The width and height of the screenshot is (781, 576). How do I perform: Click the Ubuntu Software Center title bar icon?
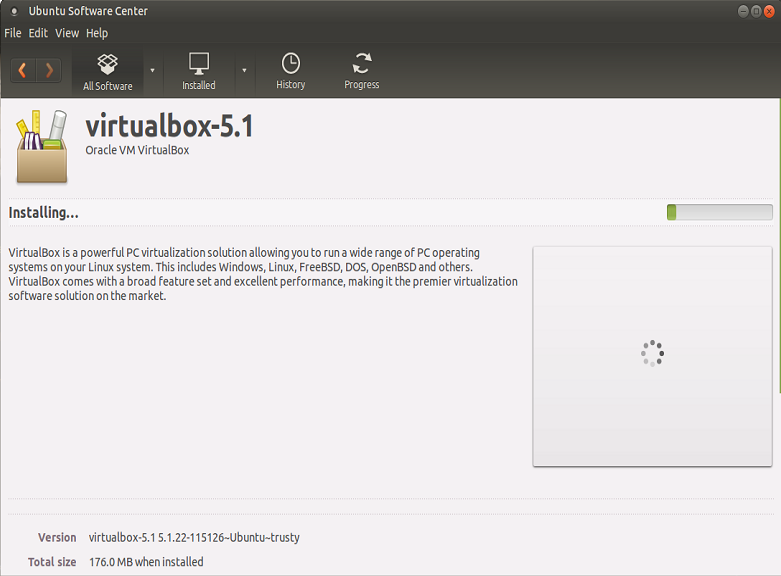(x=14, y=11)
